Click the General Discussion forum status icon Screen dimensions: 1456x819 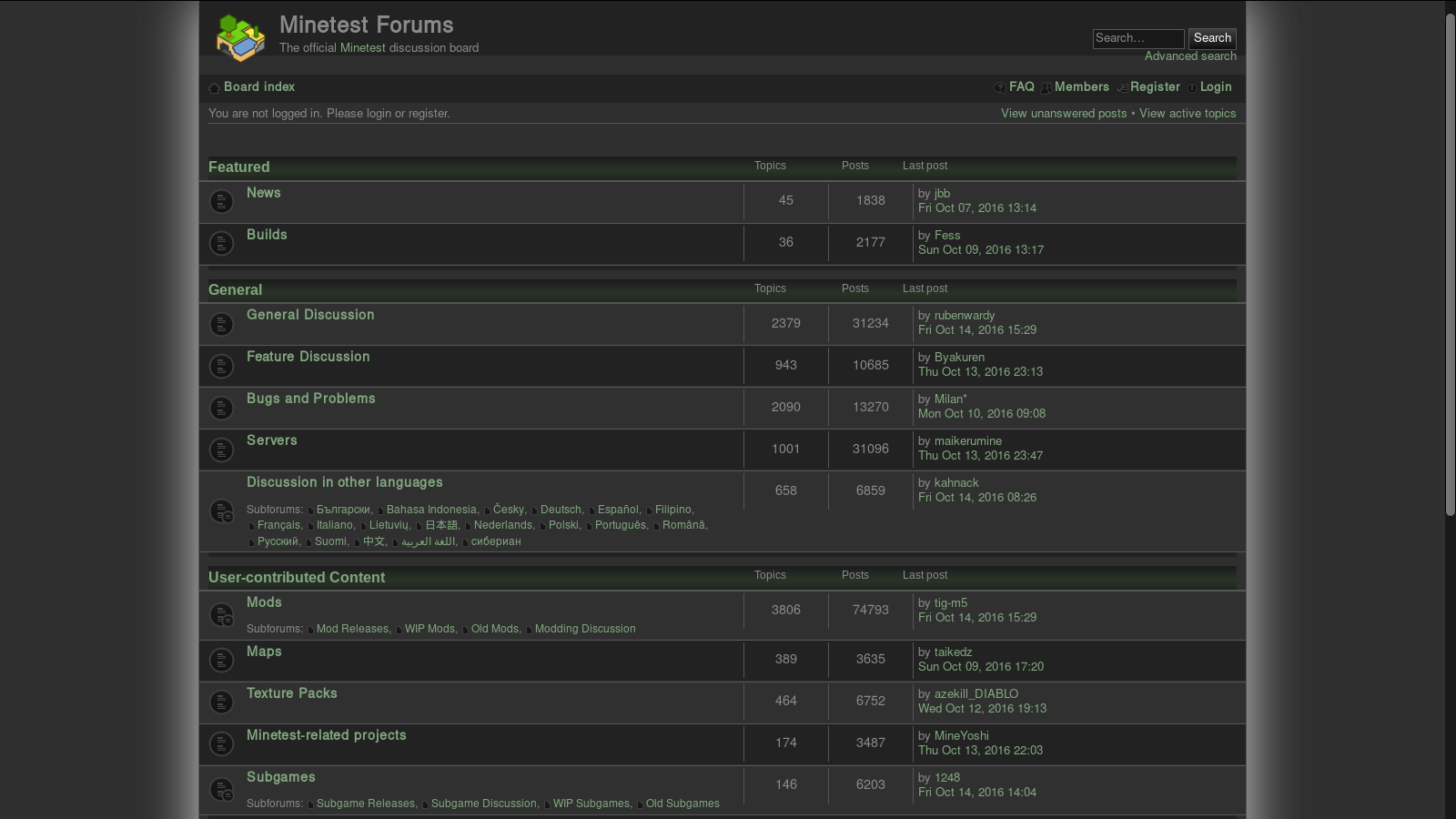tap(221, 324)
